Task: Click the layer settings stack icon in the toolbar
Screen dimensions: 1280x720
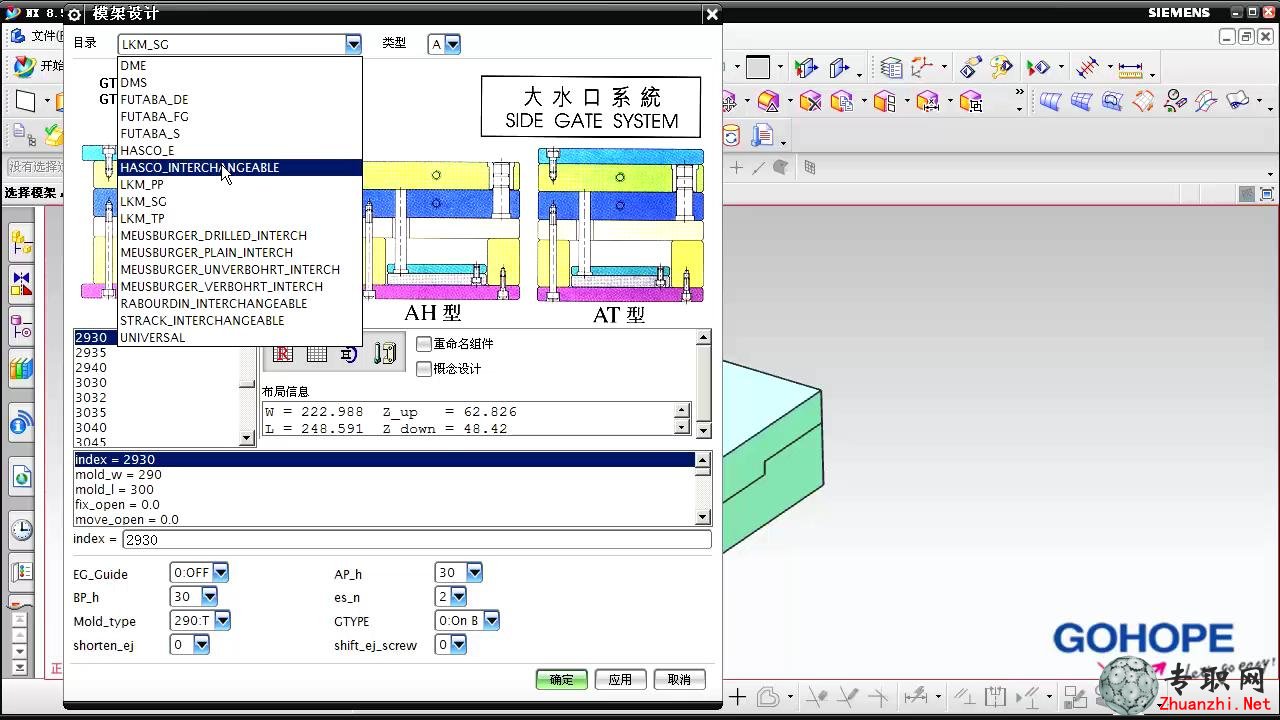Action: point(890,68)
